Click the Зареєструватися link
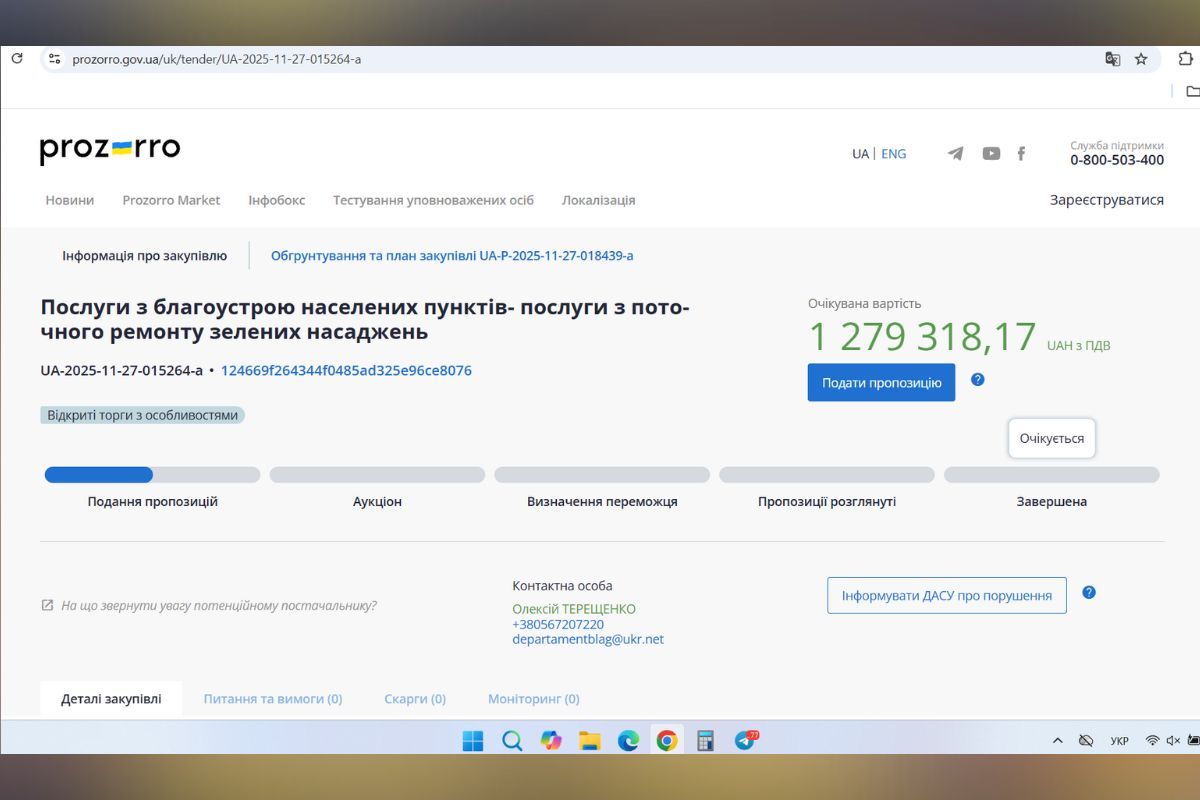Image resolution: width=1200 pixels, height=800 pixels. click(x=1105, y=199)
